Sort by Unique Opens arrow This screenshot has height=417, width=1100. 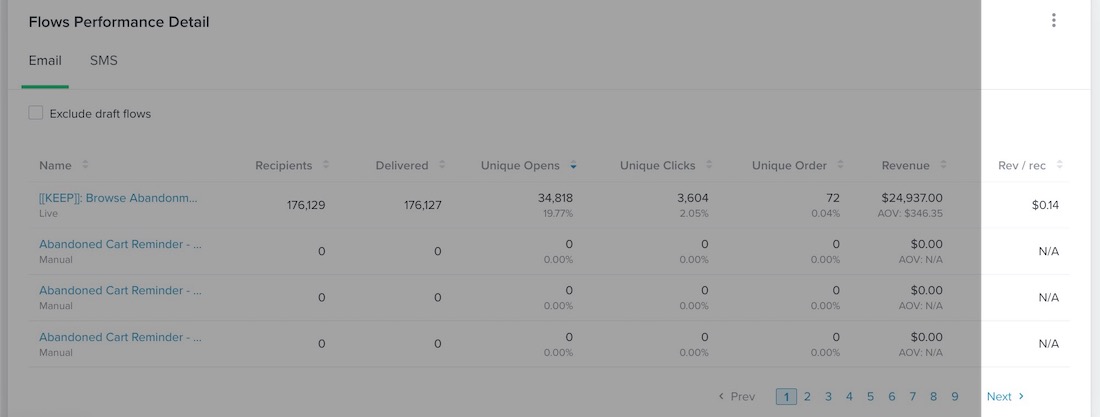point(573,165)
